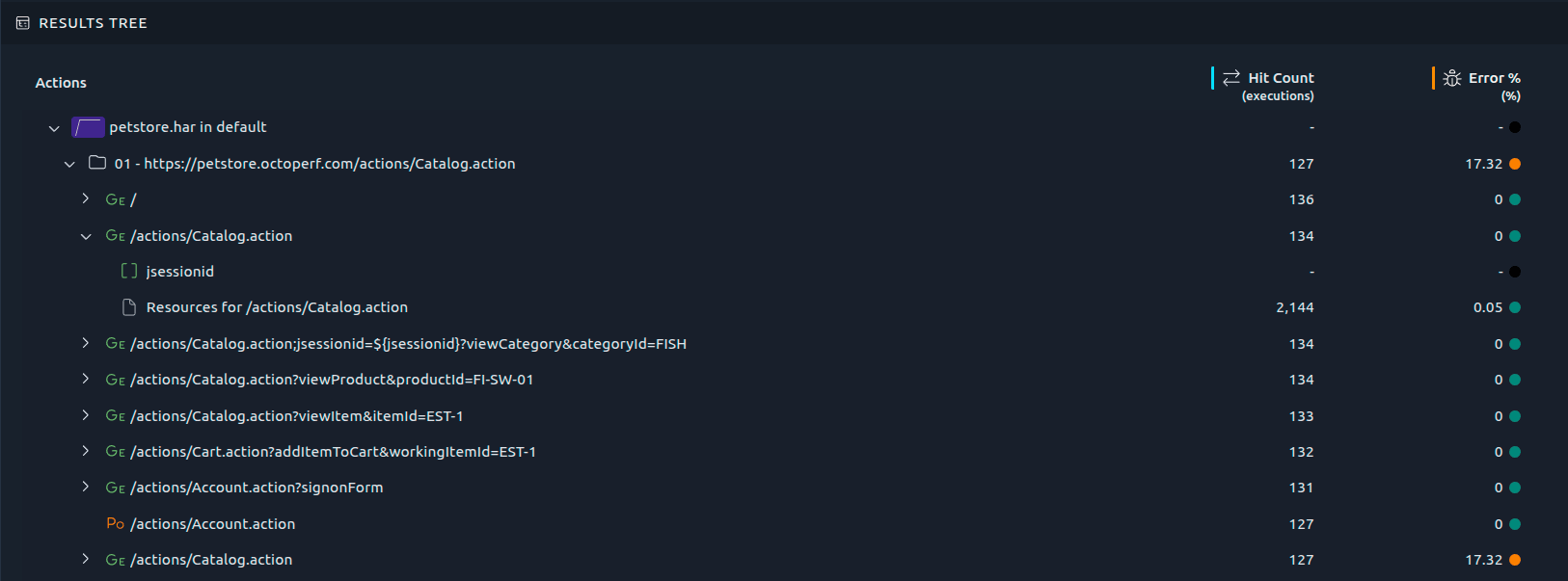The height and width of the screenshot is (581, 1568).
Task: Expand the last /actions/Catalog.action request
Action: pyautogui.click(x=85, y=559)
